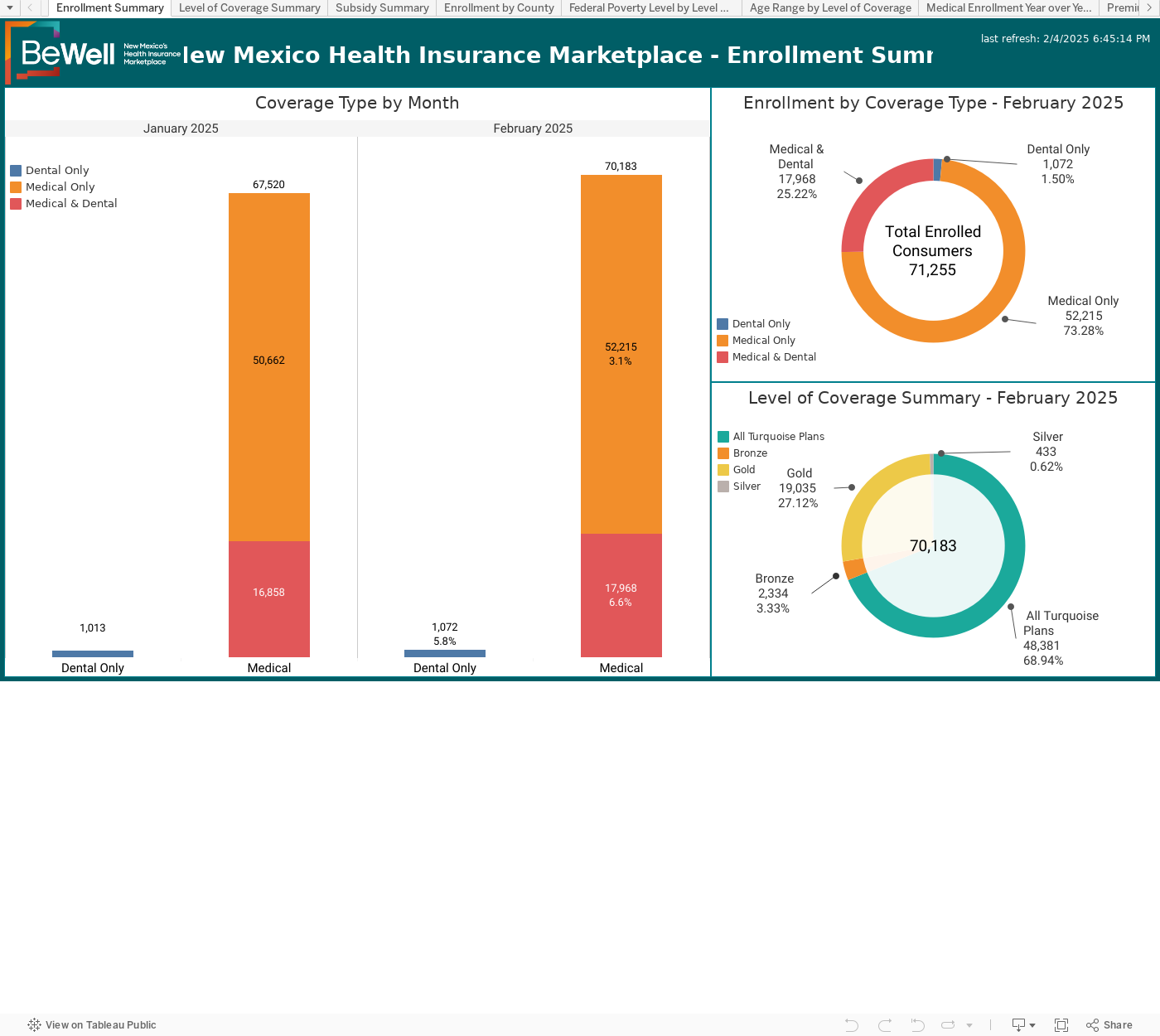Go to the Enrollment by County tab
This screenshot has height=1036, width=1160.
499,8
